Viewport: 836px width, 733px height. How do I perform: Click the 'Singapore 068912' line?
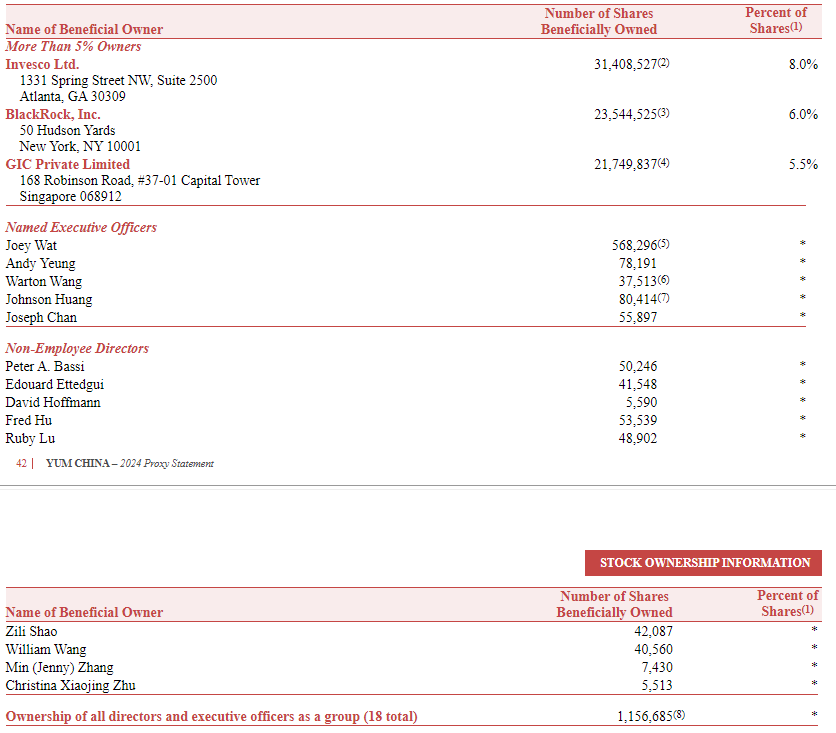(70, 197)
